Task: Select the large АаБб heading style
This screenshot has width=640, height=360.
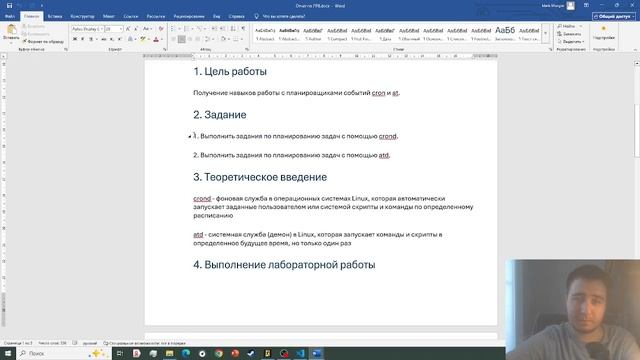Action: (x=505, y=33)
